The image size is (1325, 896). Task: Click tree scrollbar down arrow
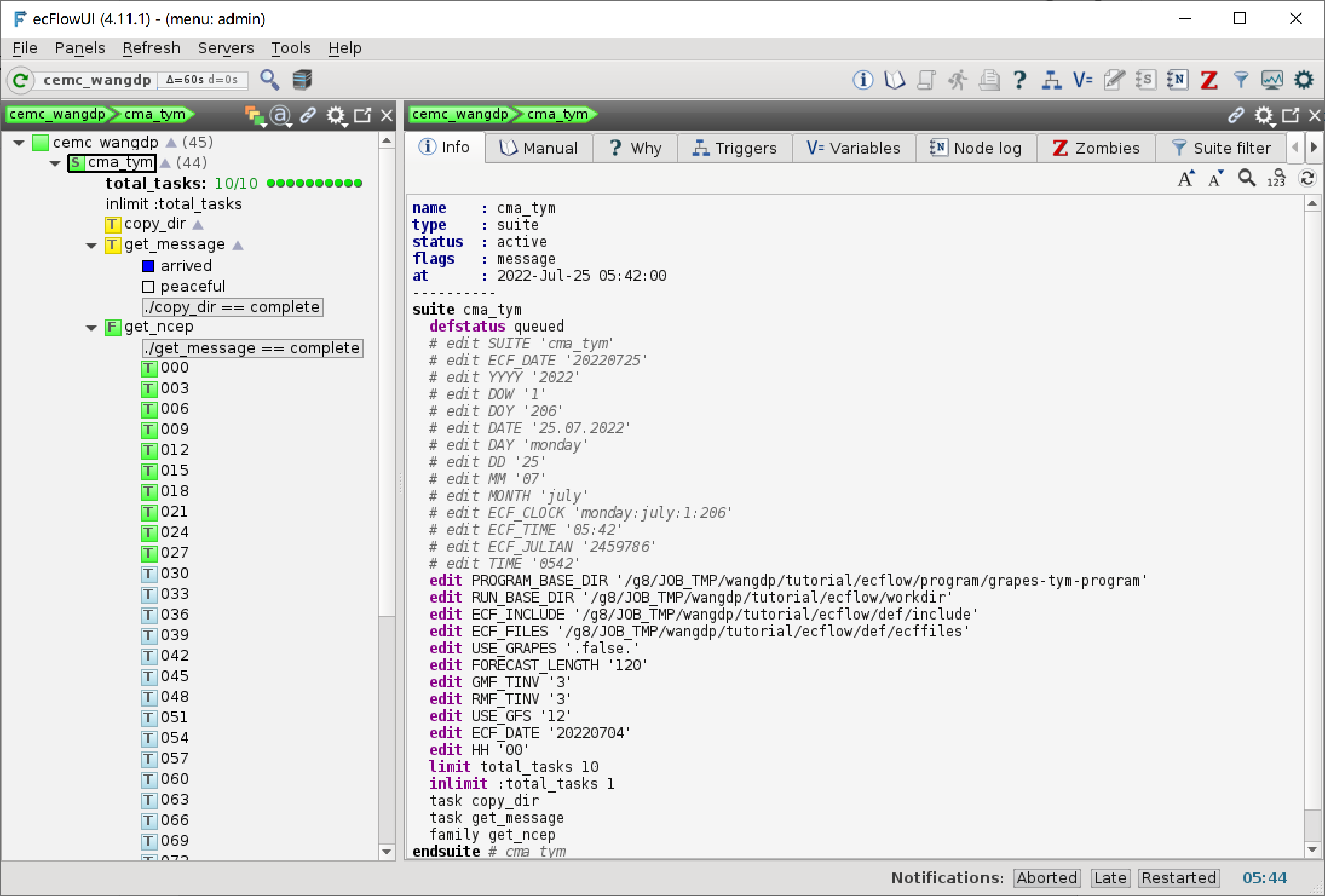(x=387, y=852)
